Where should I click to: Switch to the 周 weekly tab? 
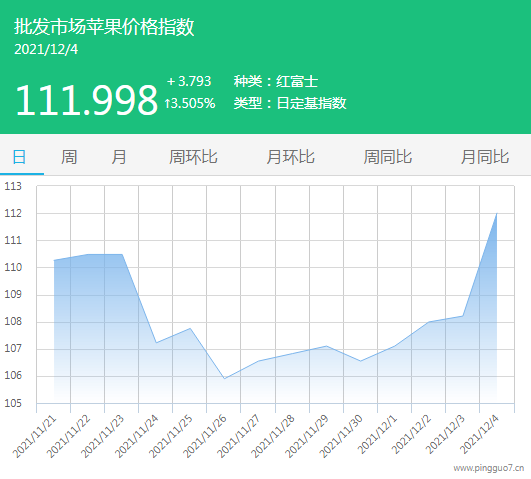point(69,157)
